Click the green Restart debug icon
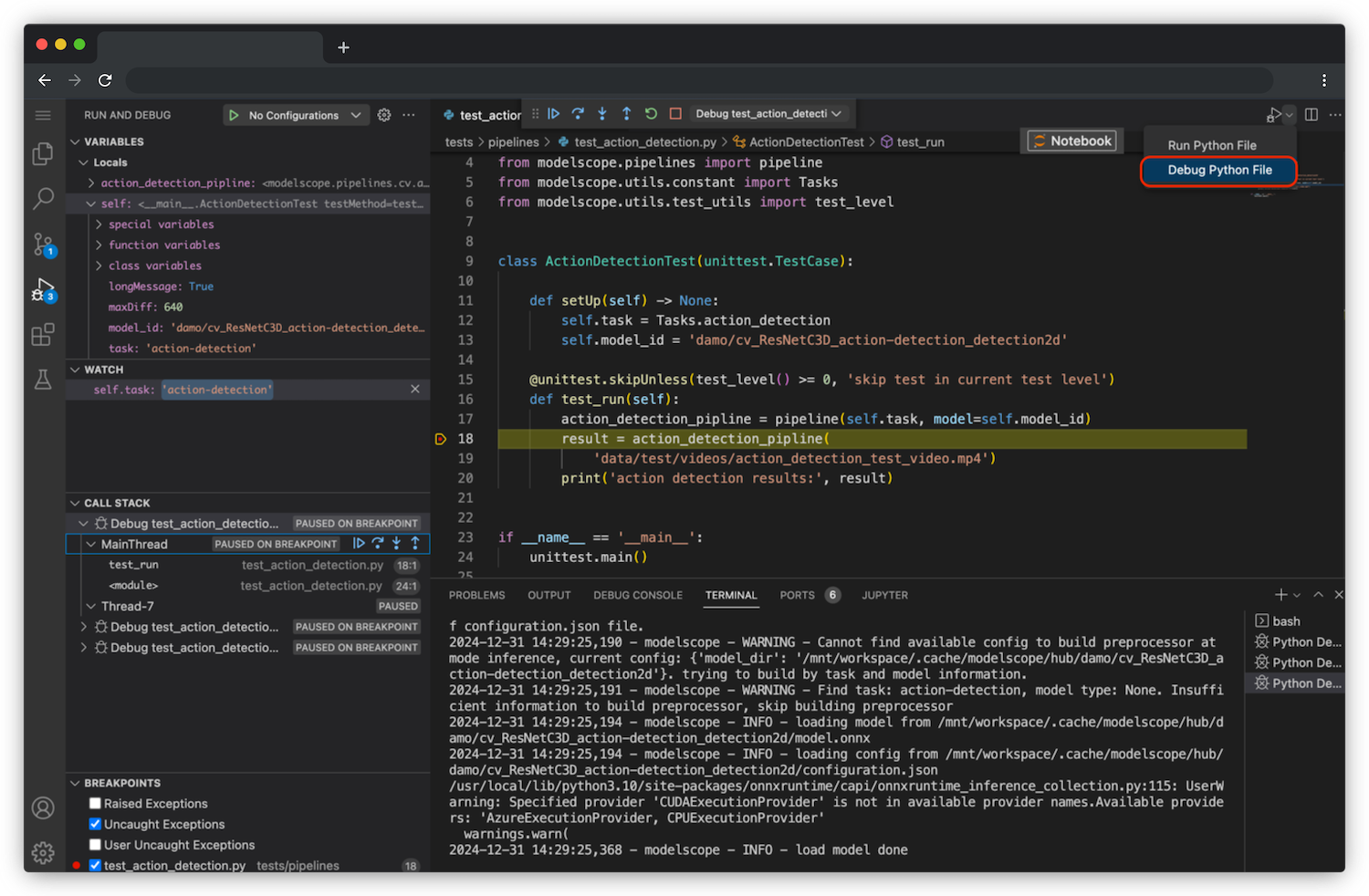Image resolution: width=1369 pixels, height=896 pixels. pos(650,113)
